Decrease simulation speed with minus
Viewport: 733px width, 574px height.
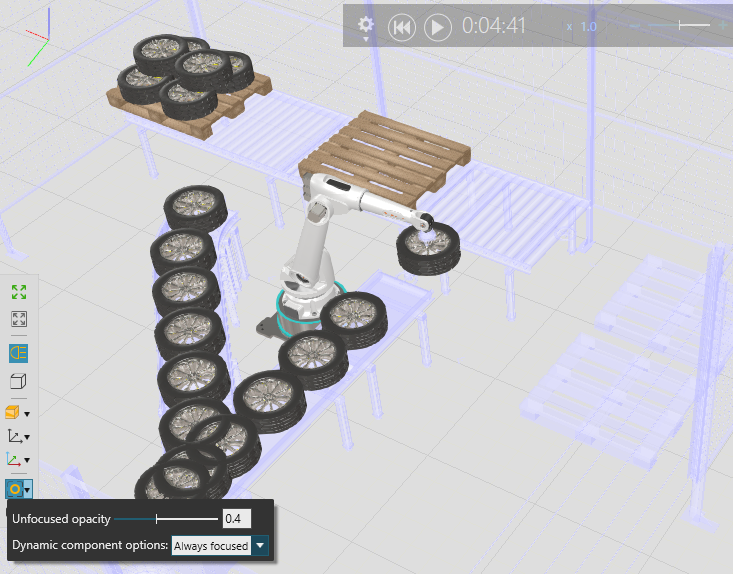coord(635,25)
